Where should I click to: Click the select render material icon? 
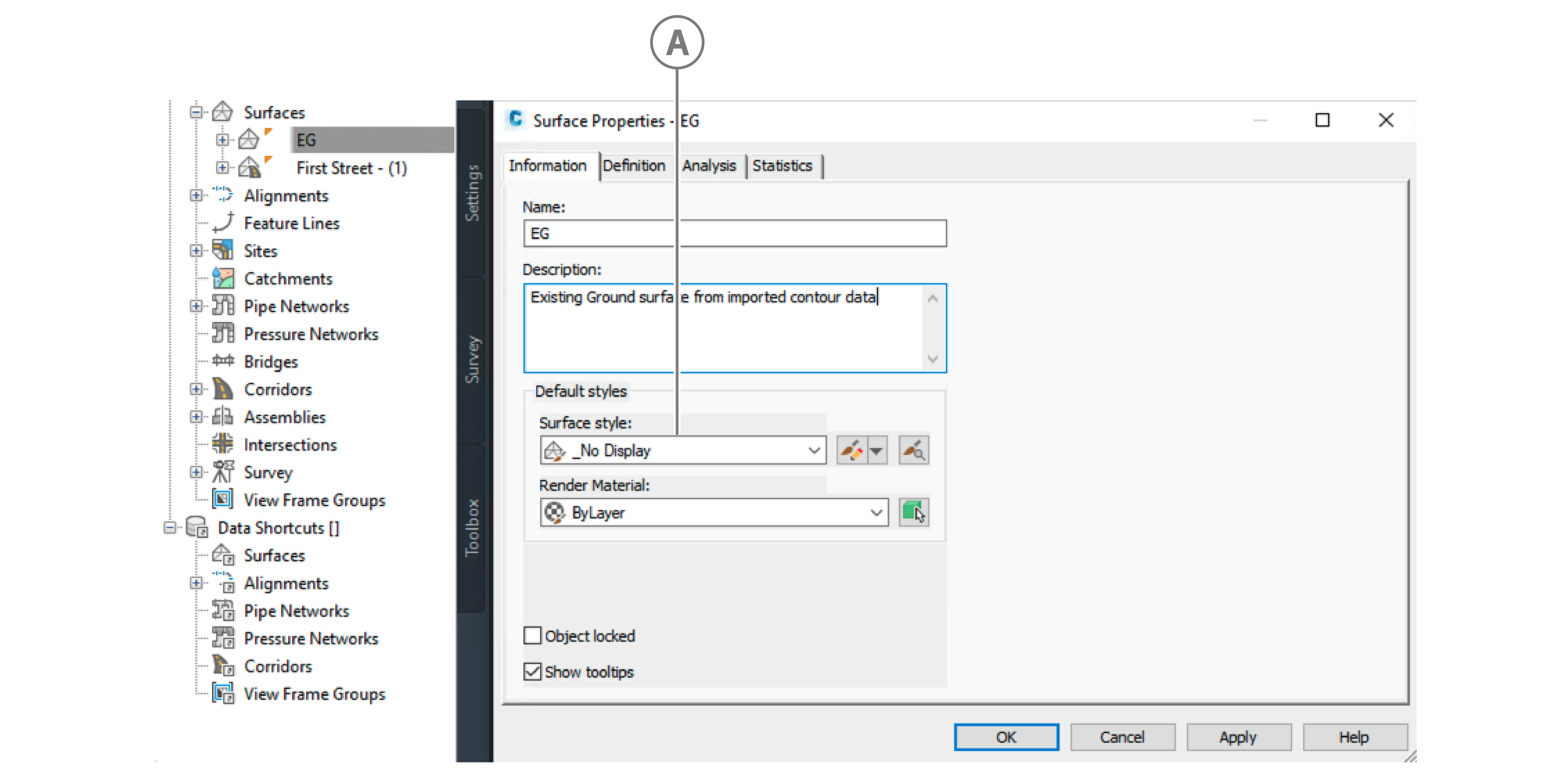(x=914, y=512)
